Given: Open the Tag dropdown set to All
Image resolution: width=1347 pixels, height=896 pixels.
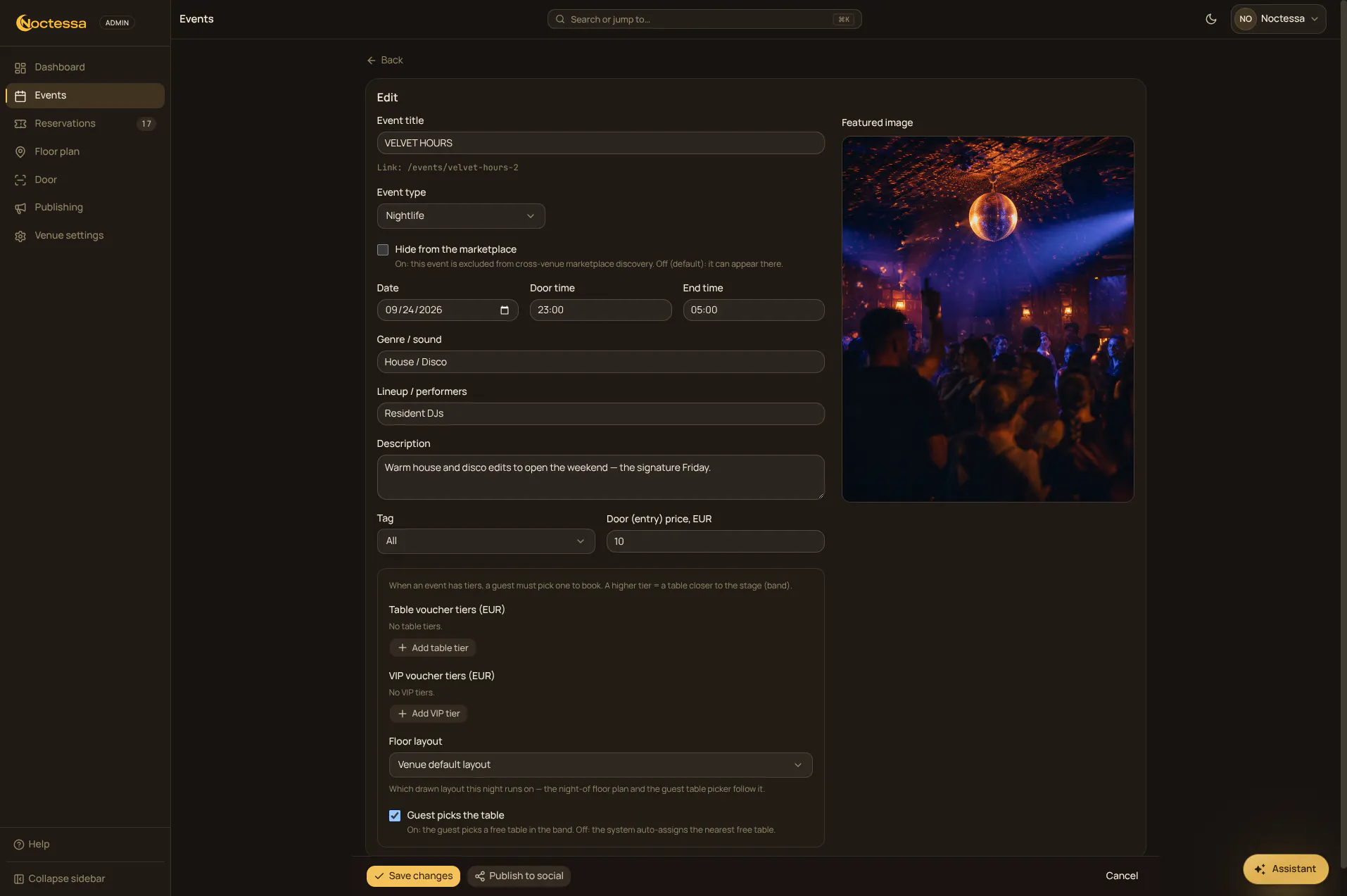Looking at the screenshot, I should [486, 541].
